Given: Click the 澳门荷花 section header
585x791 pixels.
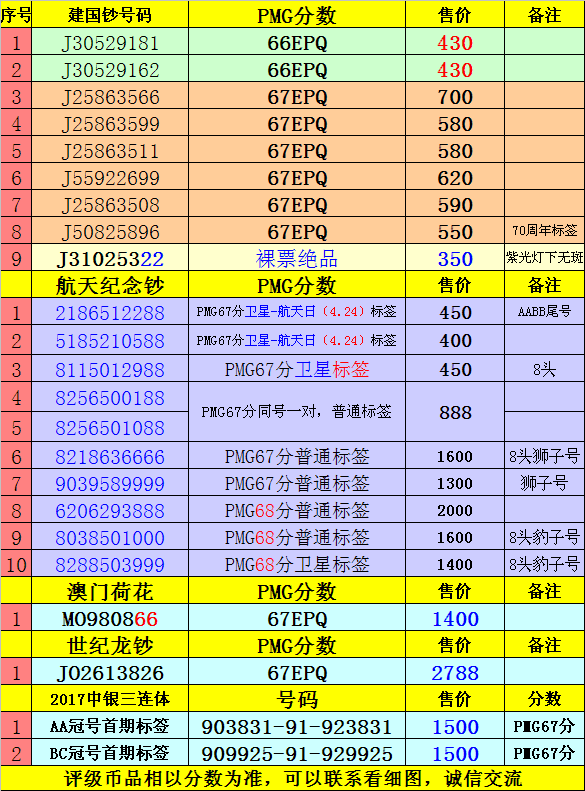Looking at the screenshot, I should [110, 591].
